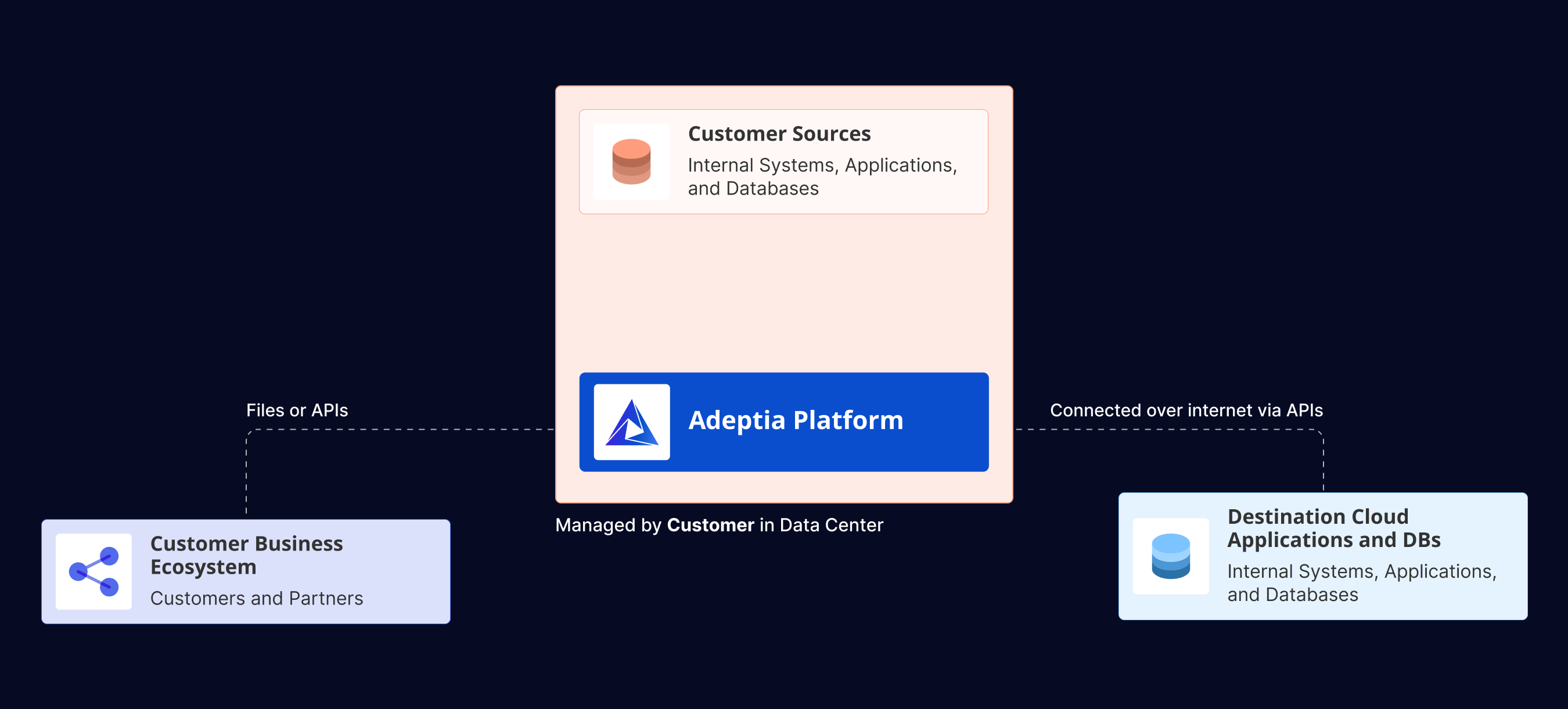Click the Adeptia triangle logo icon
Image resolution: width=1568 pixels, height=709 pixels.
coord(632,422)
